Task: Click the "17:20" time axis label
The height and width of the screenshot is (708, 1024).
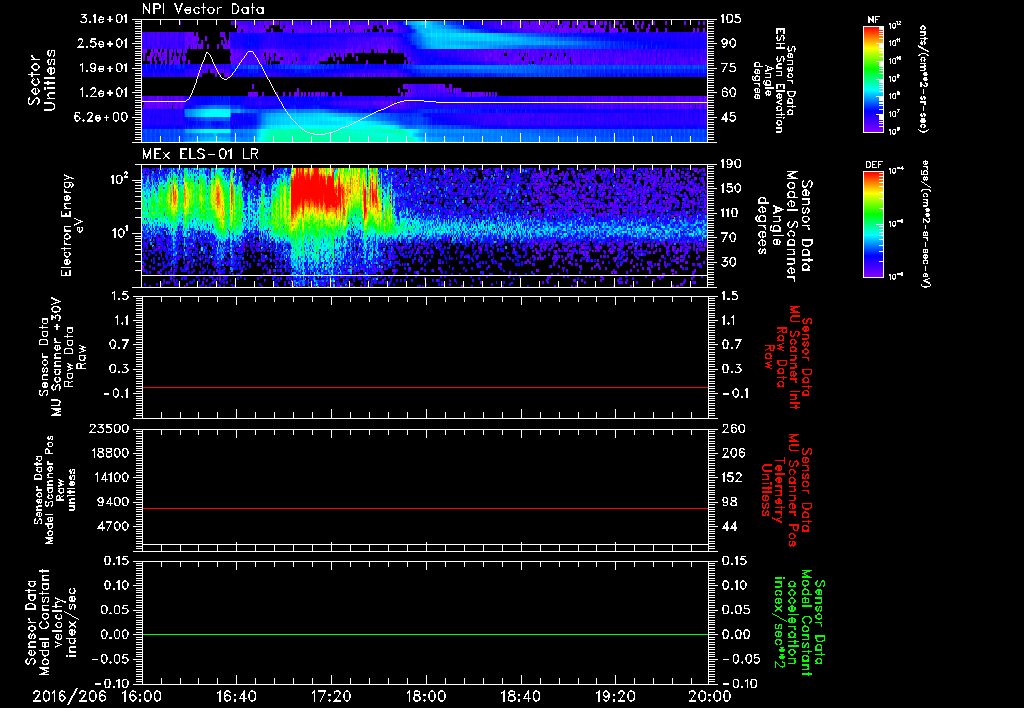Action: point(332,697)
